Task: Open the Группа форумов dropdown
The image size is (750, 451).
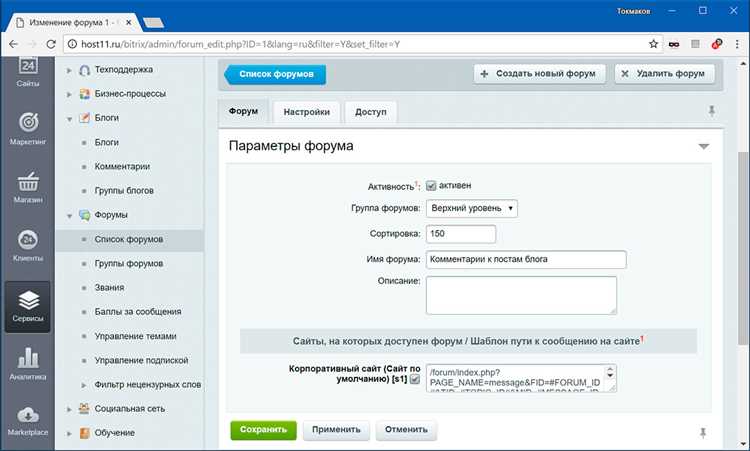Action: point(472,209)
